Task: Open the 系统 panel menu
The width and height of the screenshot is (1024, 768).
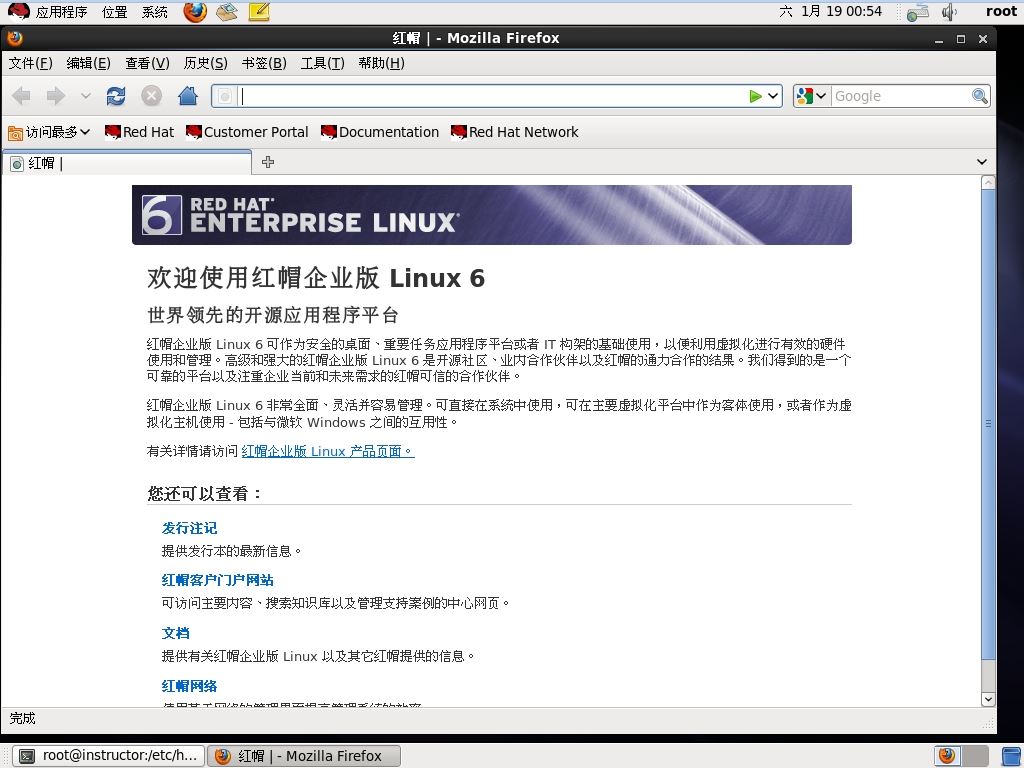Action: 155,12
